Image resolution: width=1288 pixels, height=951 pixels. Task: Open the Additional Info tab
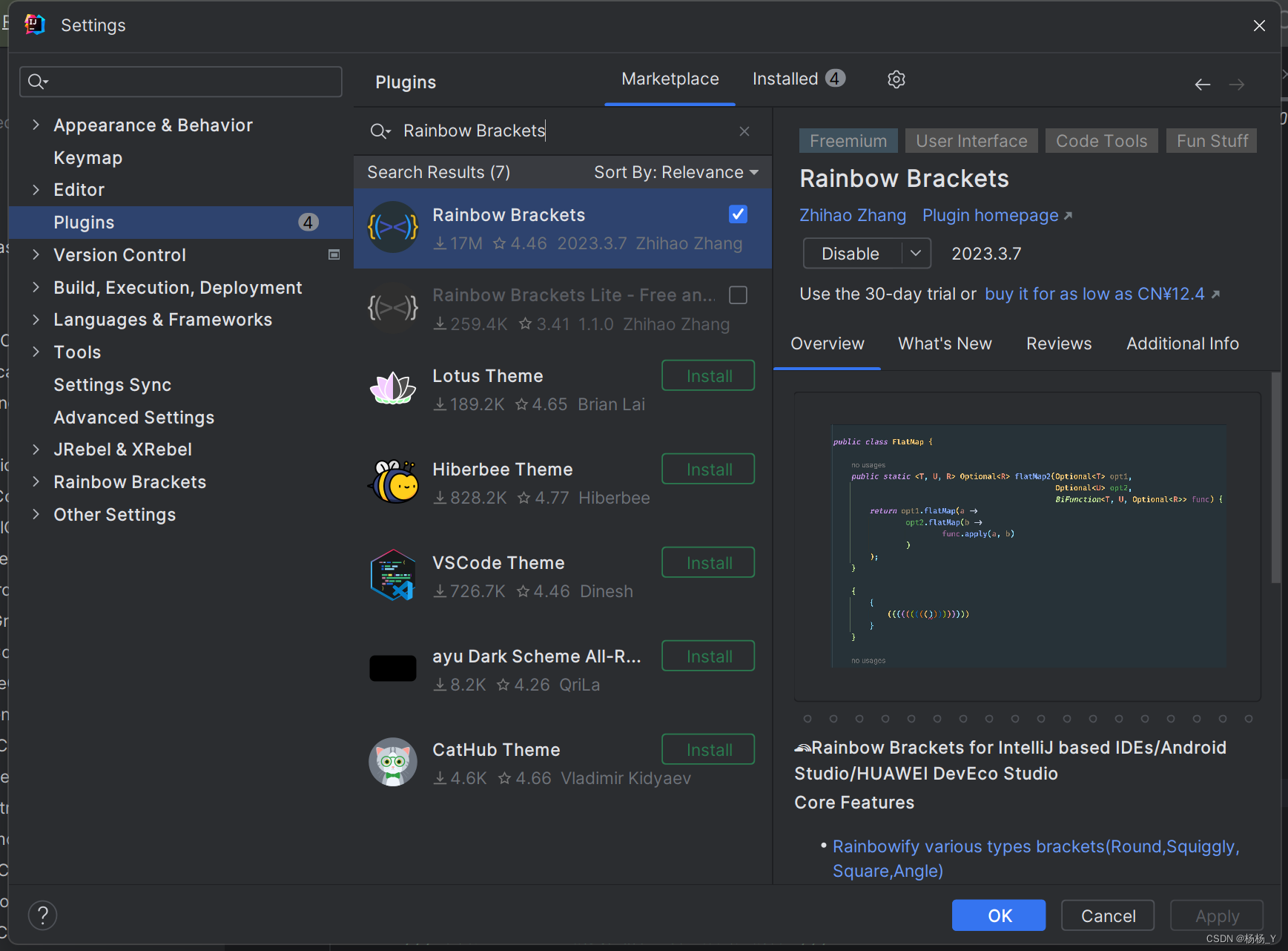click(1183, 343)
